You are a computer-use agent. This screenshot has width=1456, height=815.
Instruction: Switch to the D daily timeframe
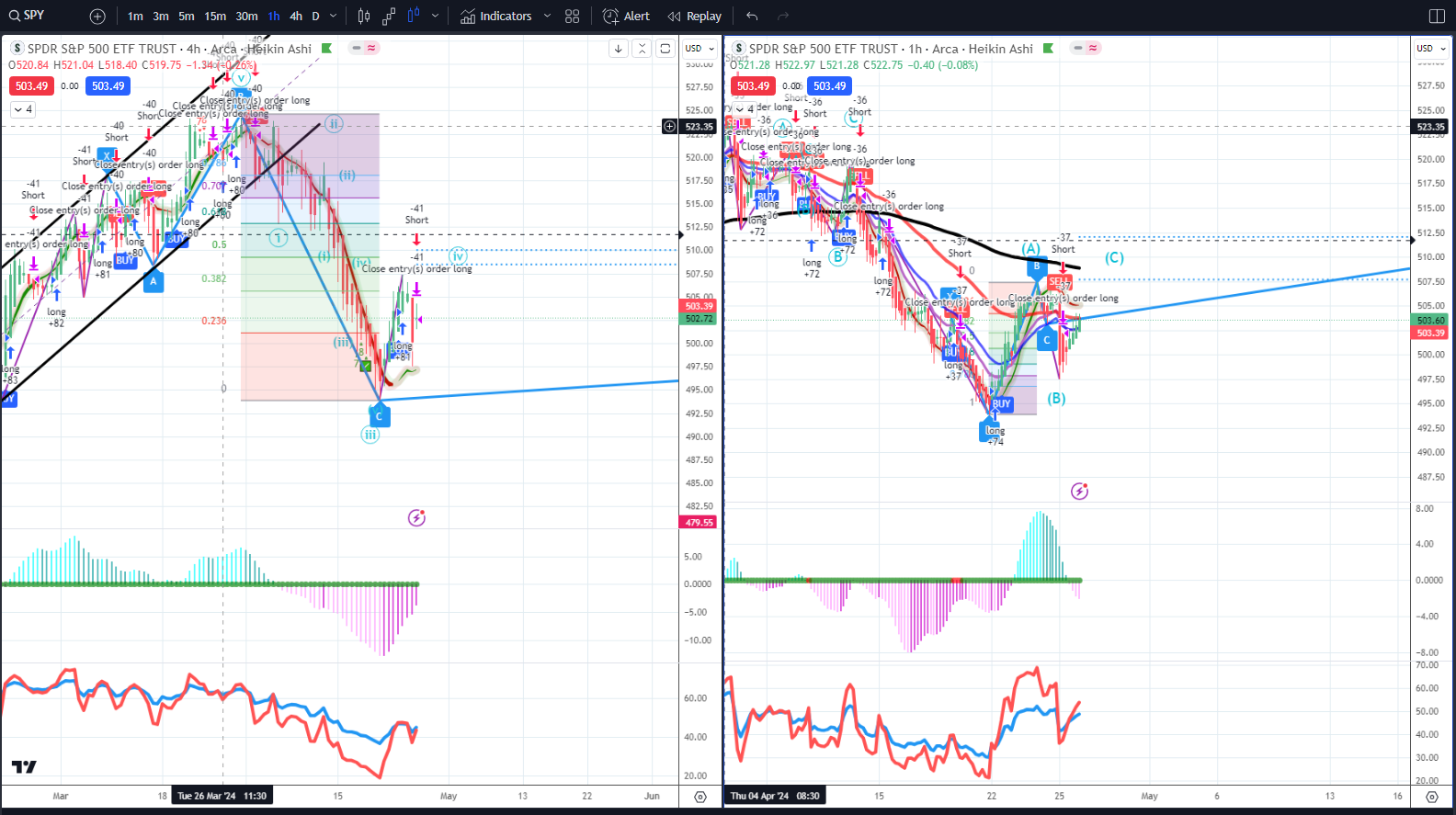pos(316,17)
